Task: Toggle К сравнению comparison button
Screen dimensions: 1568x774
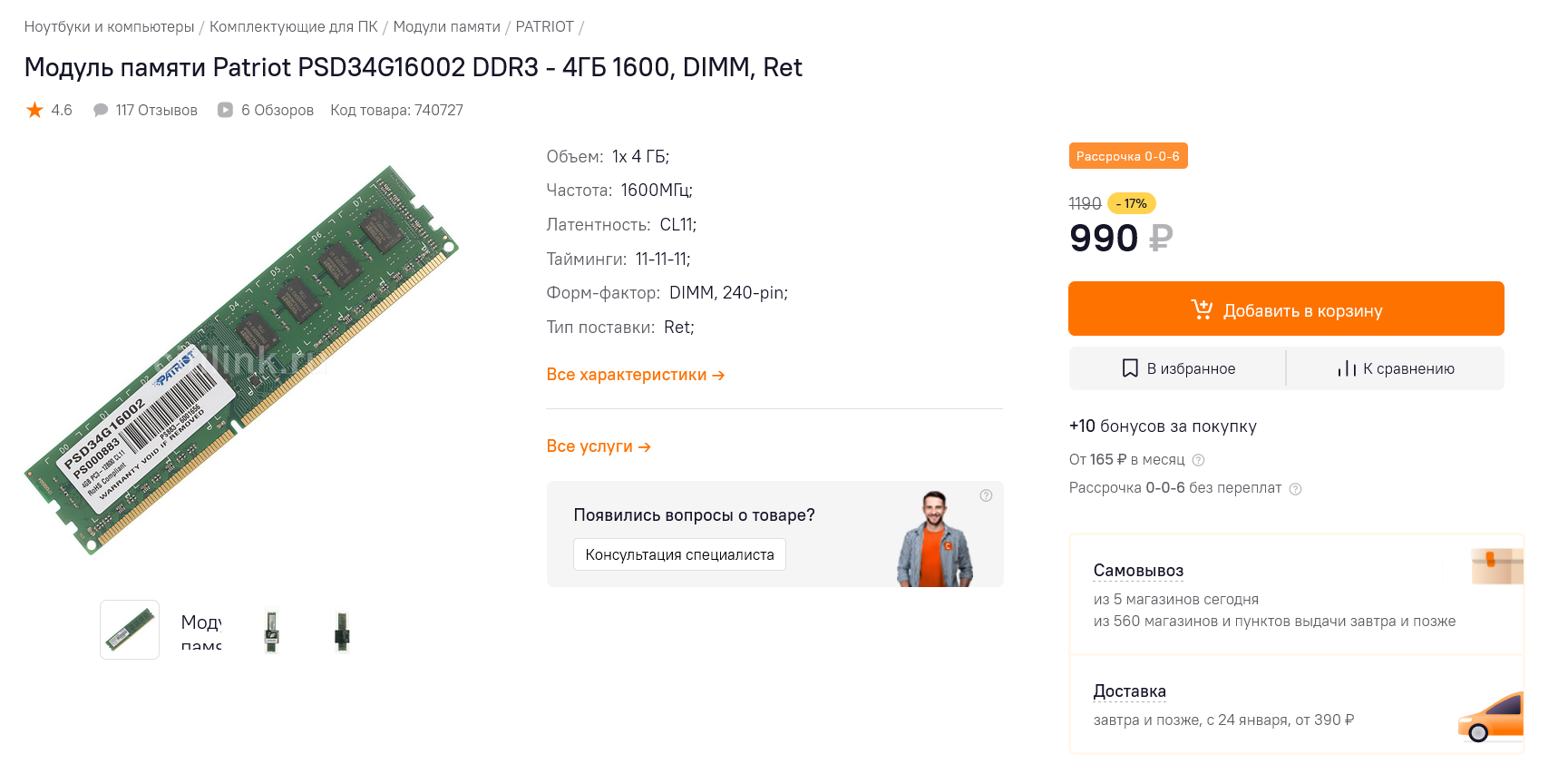Action: [x=1396, y=368]
